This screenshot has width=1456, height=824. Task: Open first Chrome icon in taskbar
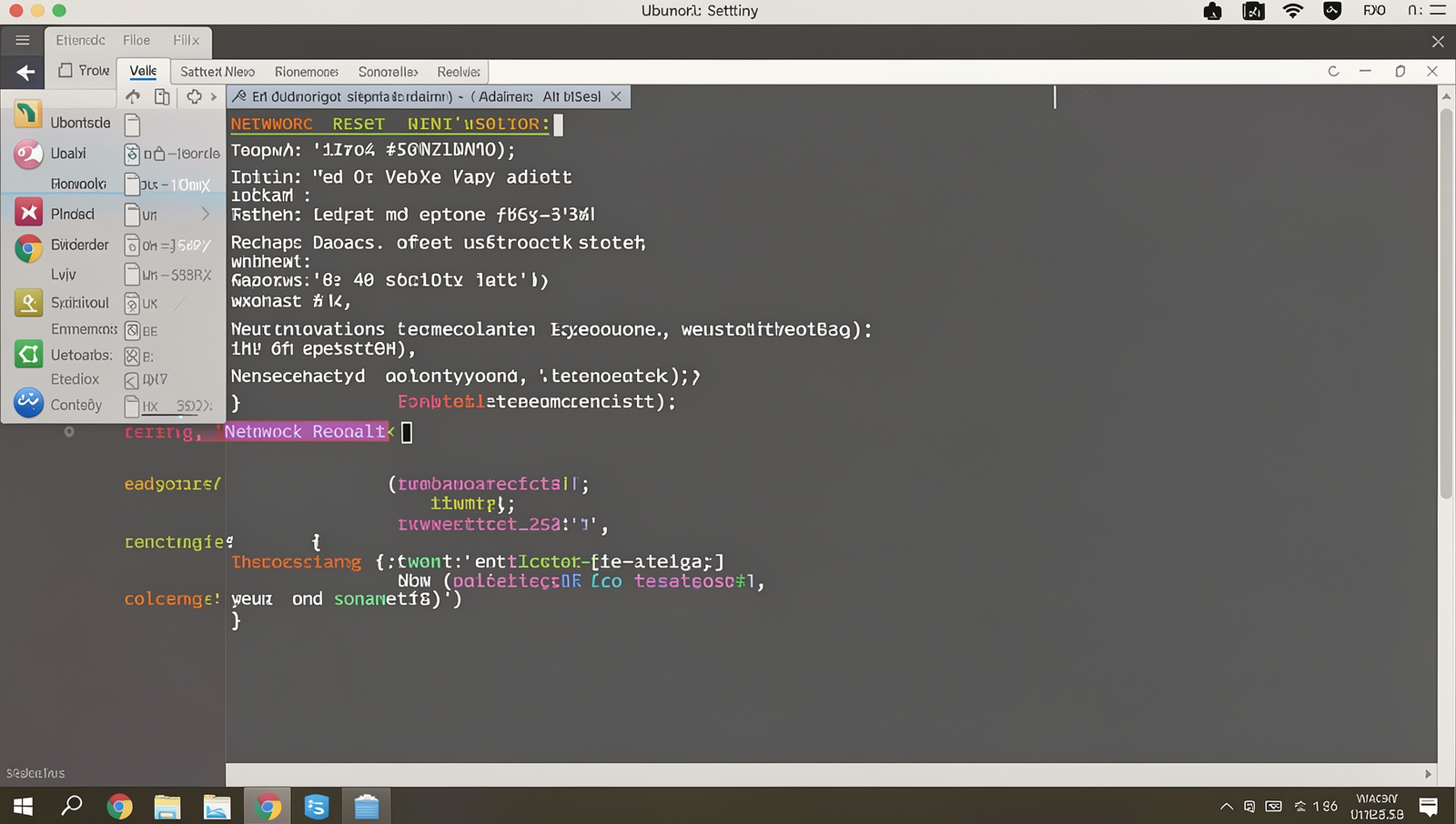pos(119,806)
